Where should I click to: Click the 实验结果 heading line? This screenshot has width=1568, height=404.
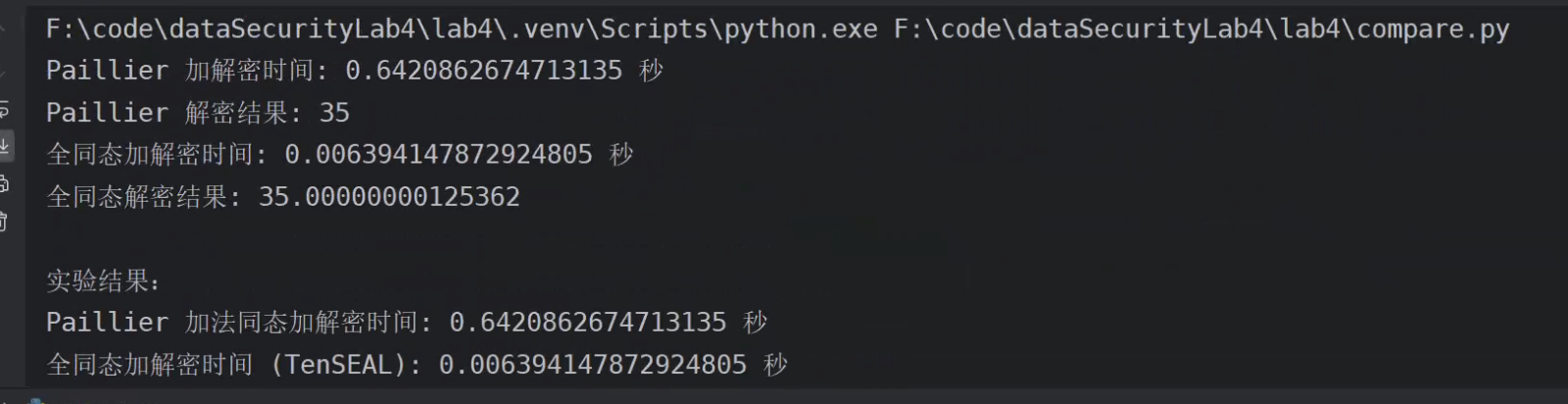coord(103,281)
